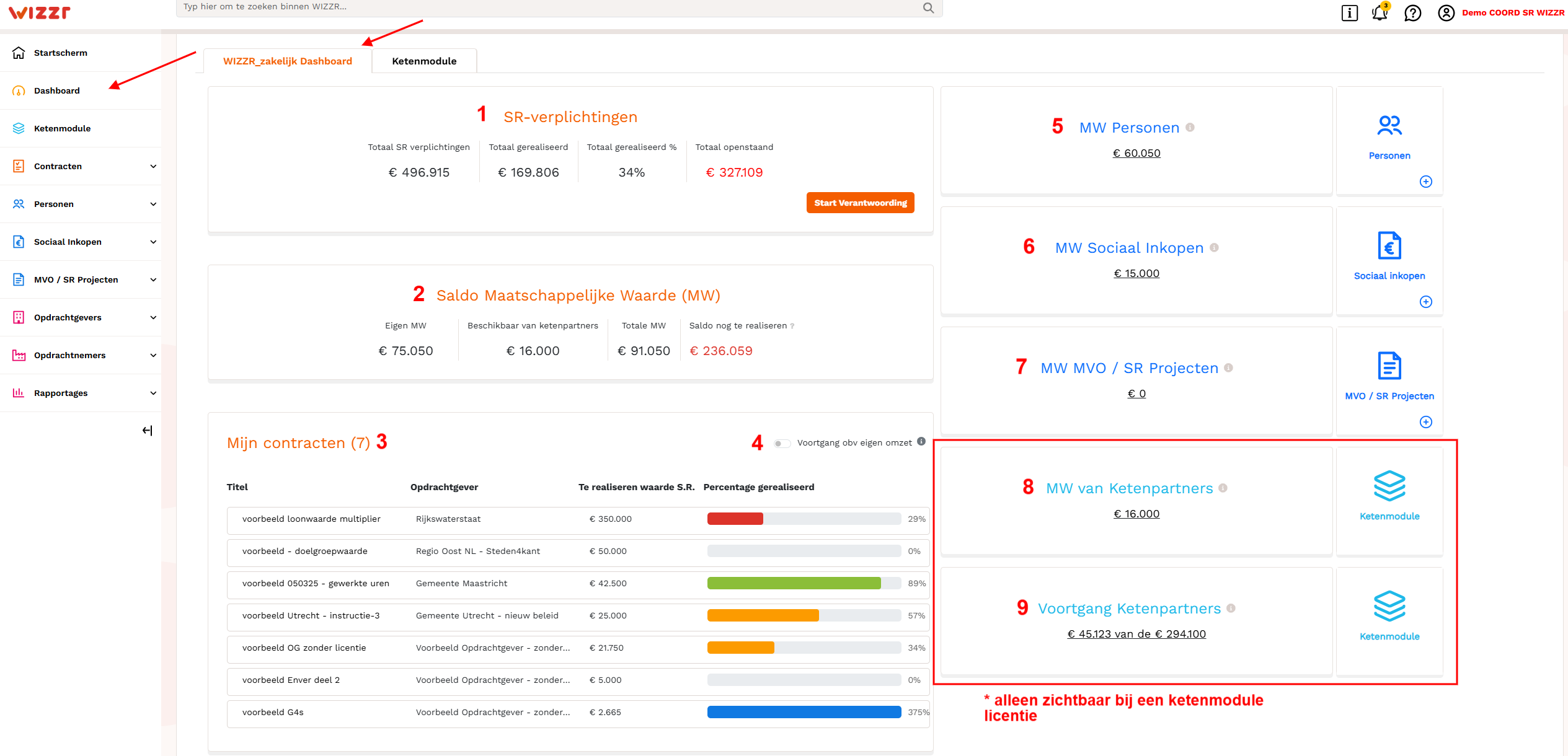1568x756 pixels.
Task: Expand the Contracten menu chevron
Action: coord(153,166)
